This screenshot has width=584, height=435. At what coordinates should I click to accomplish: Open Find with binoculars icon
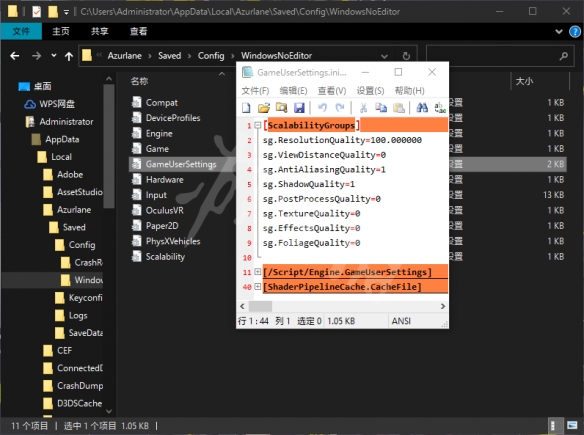point(422,108)
